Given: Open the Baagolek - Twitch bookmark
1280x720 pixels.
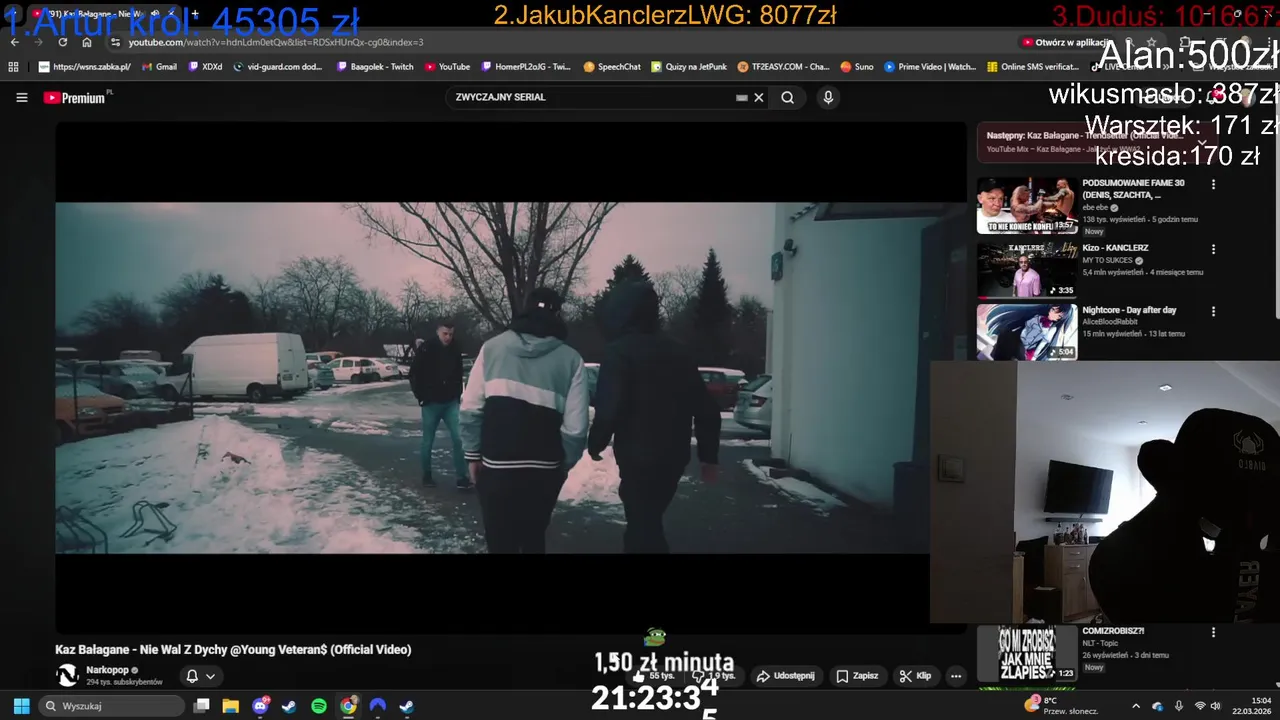Looking at the screenshot, I should (x=375, y=67).
